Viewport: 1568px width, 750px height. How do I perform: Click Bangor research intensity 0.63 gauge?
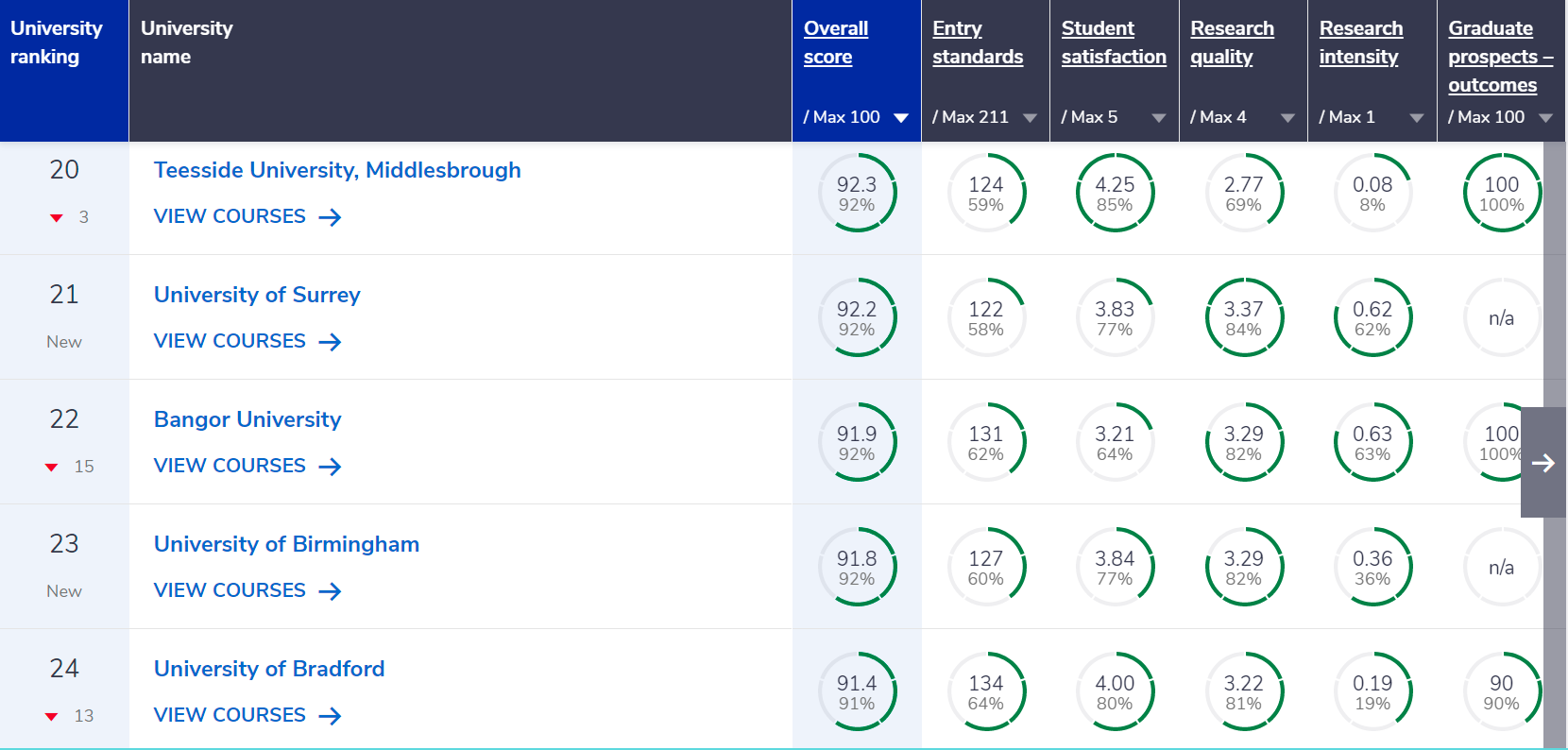[x=1372, y=442]
